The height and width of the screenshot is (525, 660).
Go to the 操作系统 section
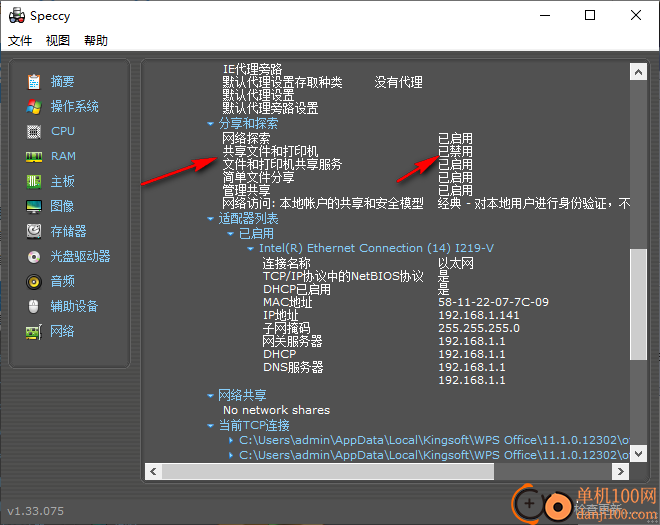tap(75, 107)
